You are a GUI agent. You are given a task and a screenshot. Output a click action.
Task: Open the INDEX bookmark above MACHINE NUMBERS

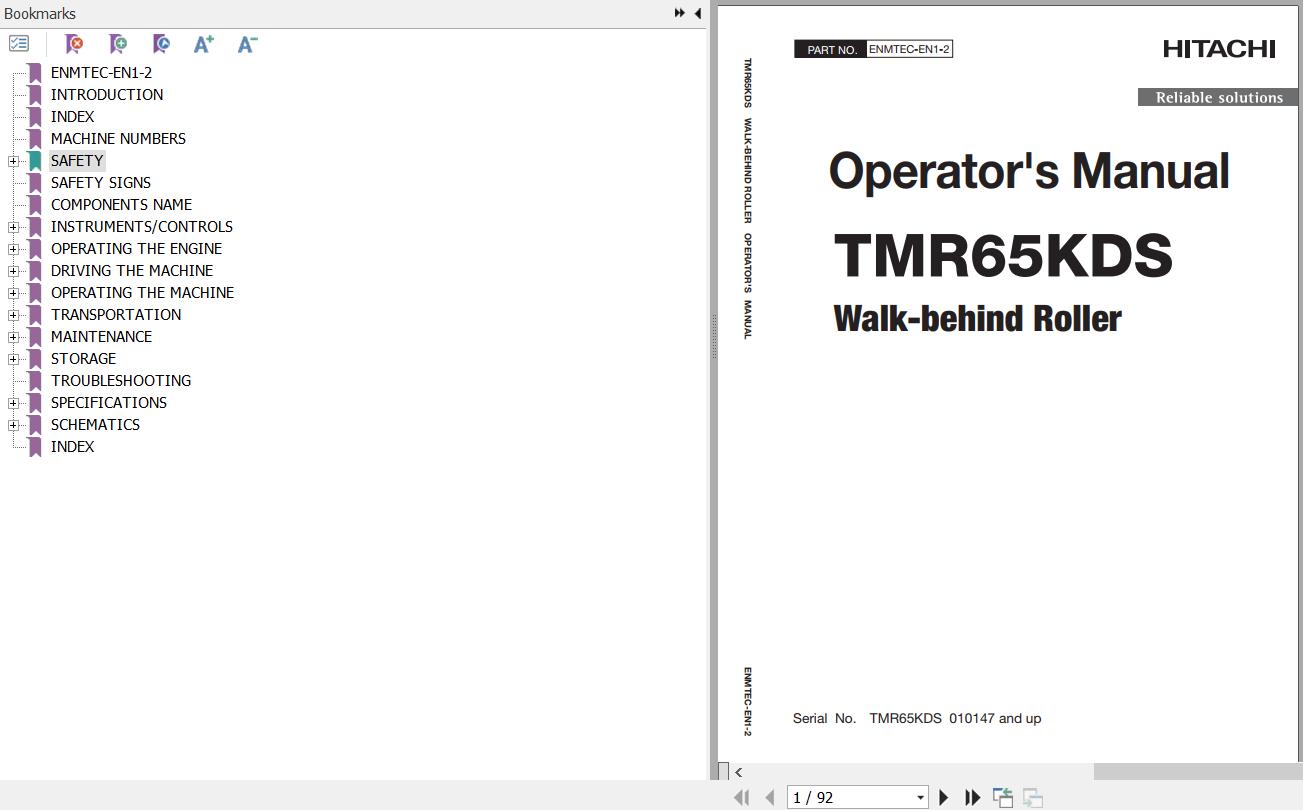coord(72,117)
